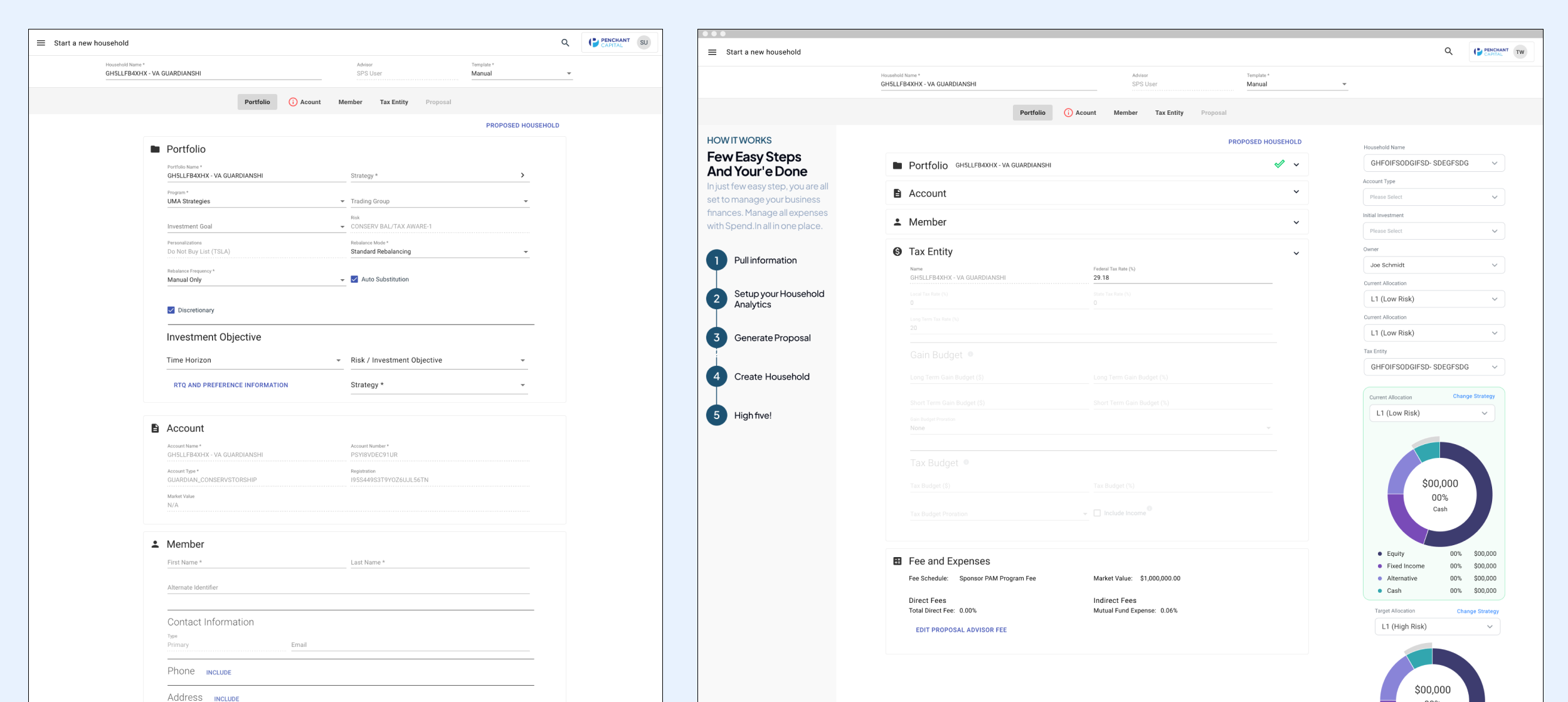Screen dimensions: 1568x702
Task: Expand Account section in right window
Action: [1296, 193]
